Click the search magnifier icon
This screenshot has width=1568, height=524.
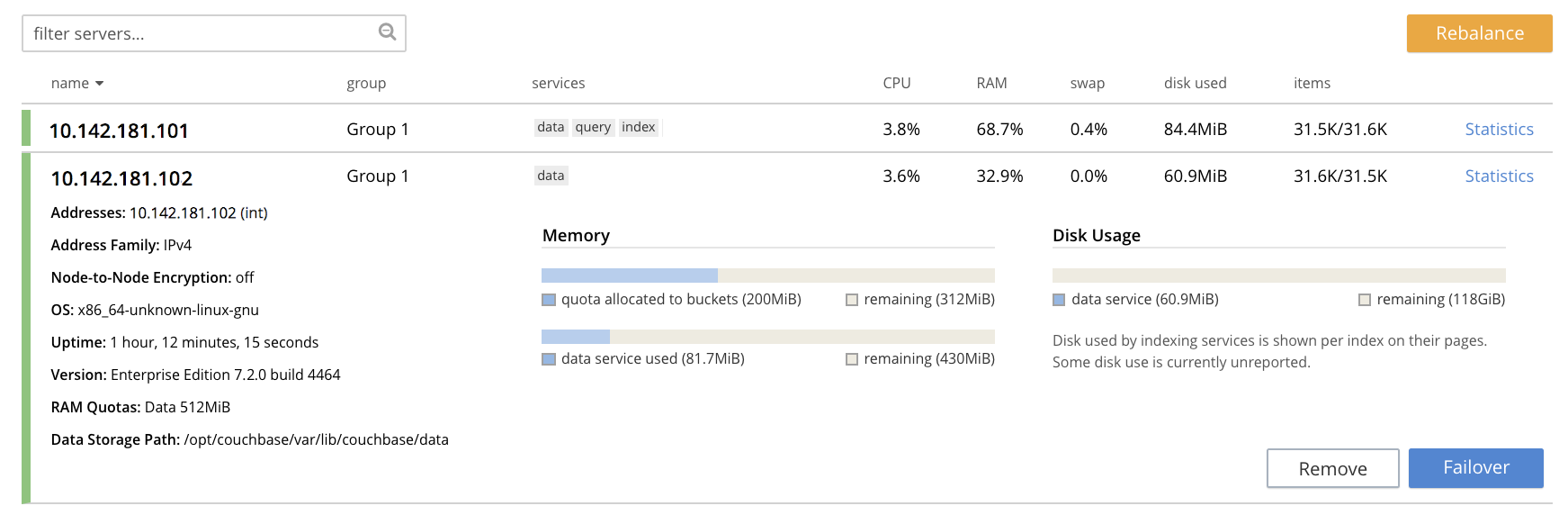pos(387,32)
